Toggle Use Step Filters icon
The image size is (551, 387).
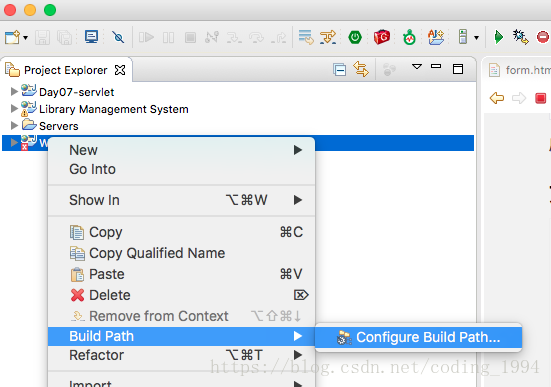328,37
